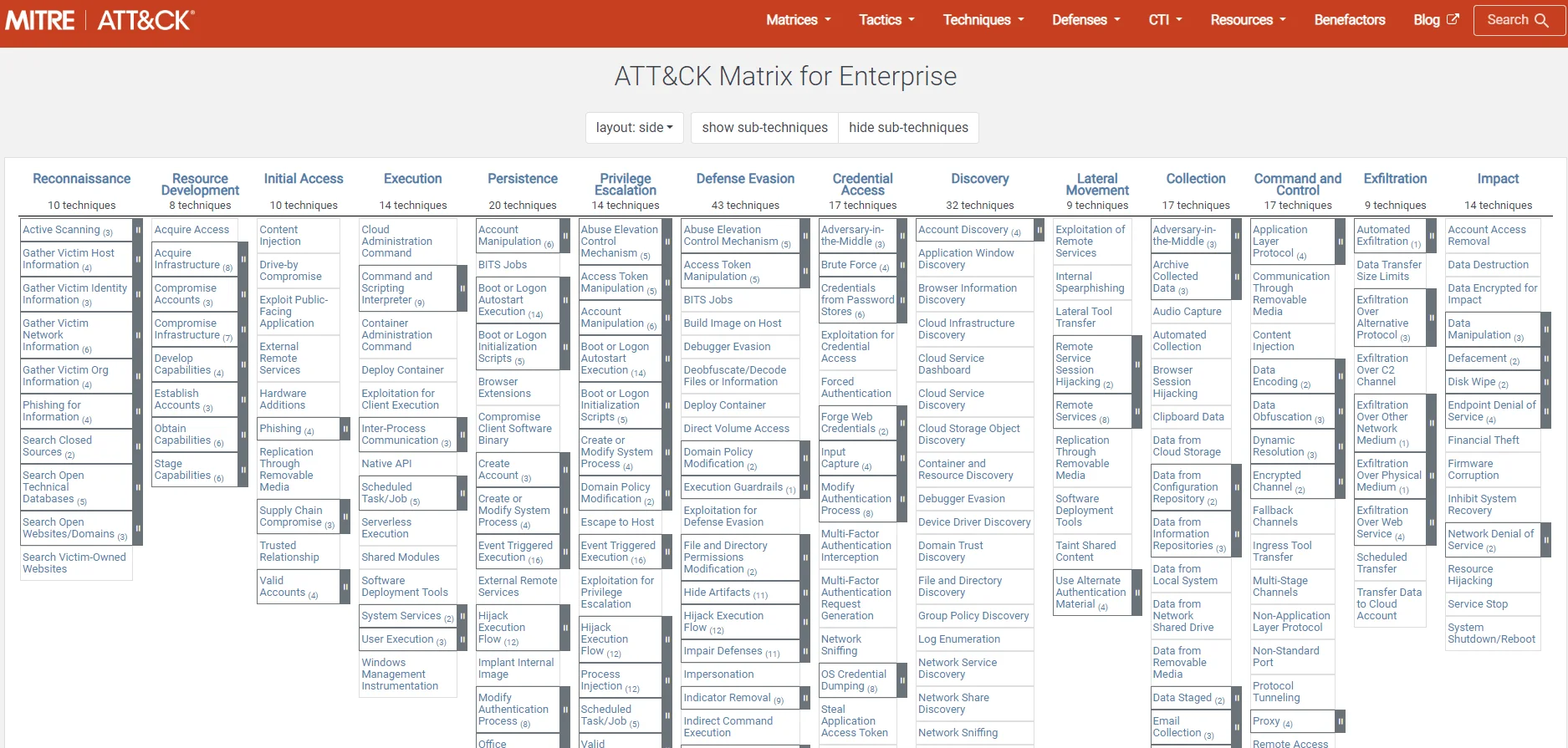Open the Drive-by Compromise technique
This screenshot has height=748, width=1568.
coord(290,271)
